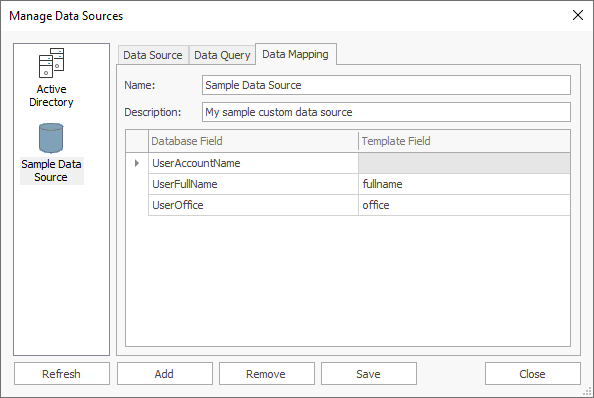Screen dimensions: 594x398
Task: Open the Data Query tab
Action: (x=222, y=55)
